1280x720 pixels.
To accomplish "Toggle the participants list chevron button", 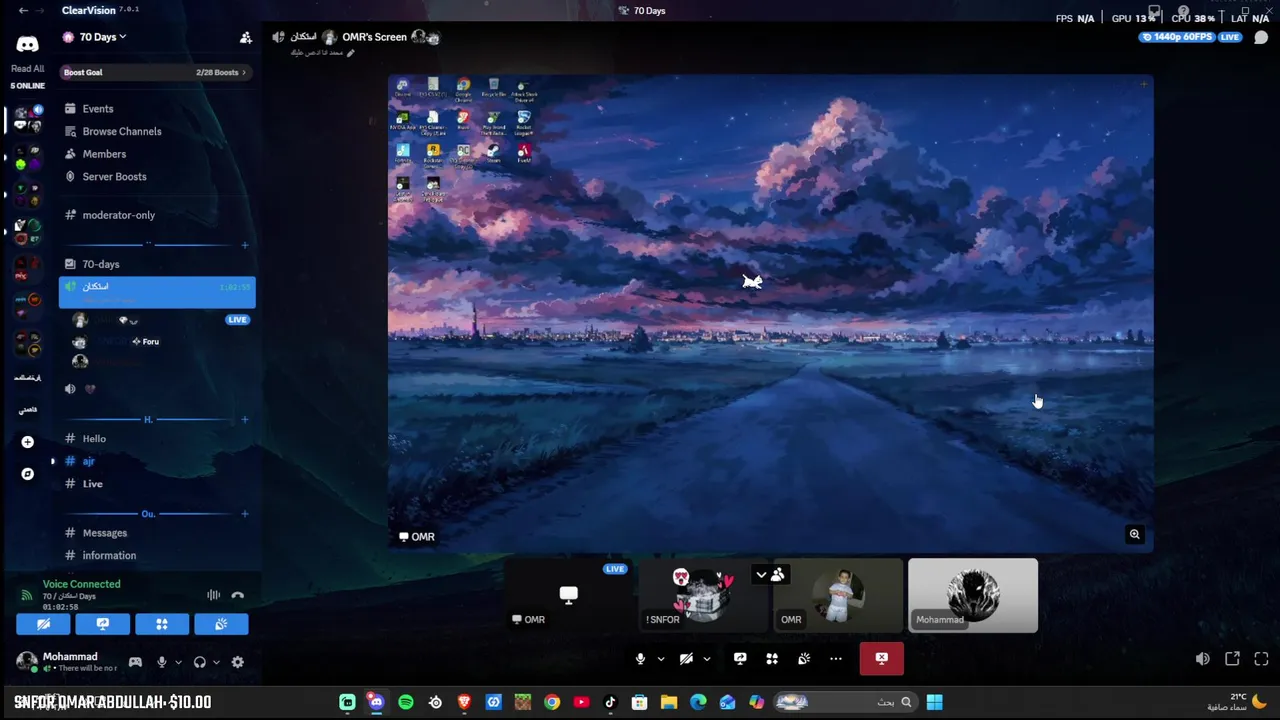I will coord(770,575).
